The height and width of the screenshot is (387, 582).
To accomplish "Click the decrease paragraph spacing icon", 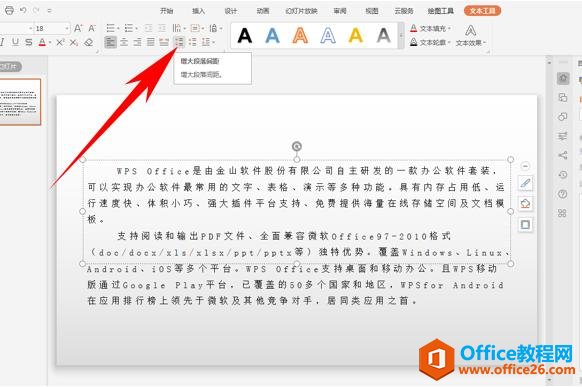I will [193, 42].
